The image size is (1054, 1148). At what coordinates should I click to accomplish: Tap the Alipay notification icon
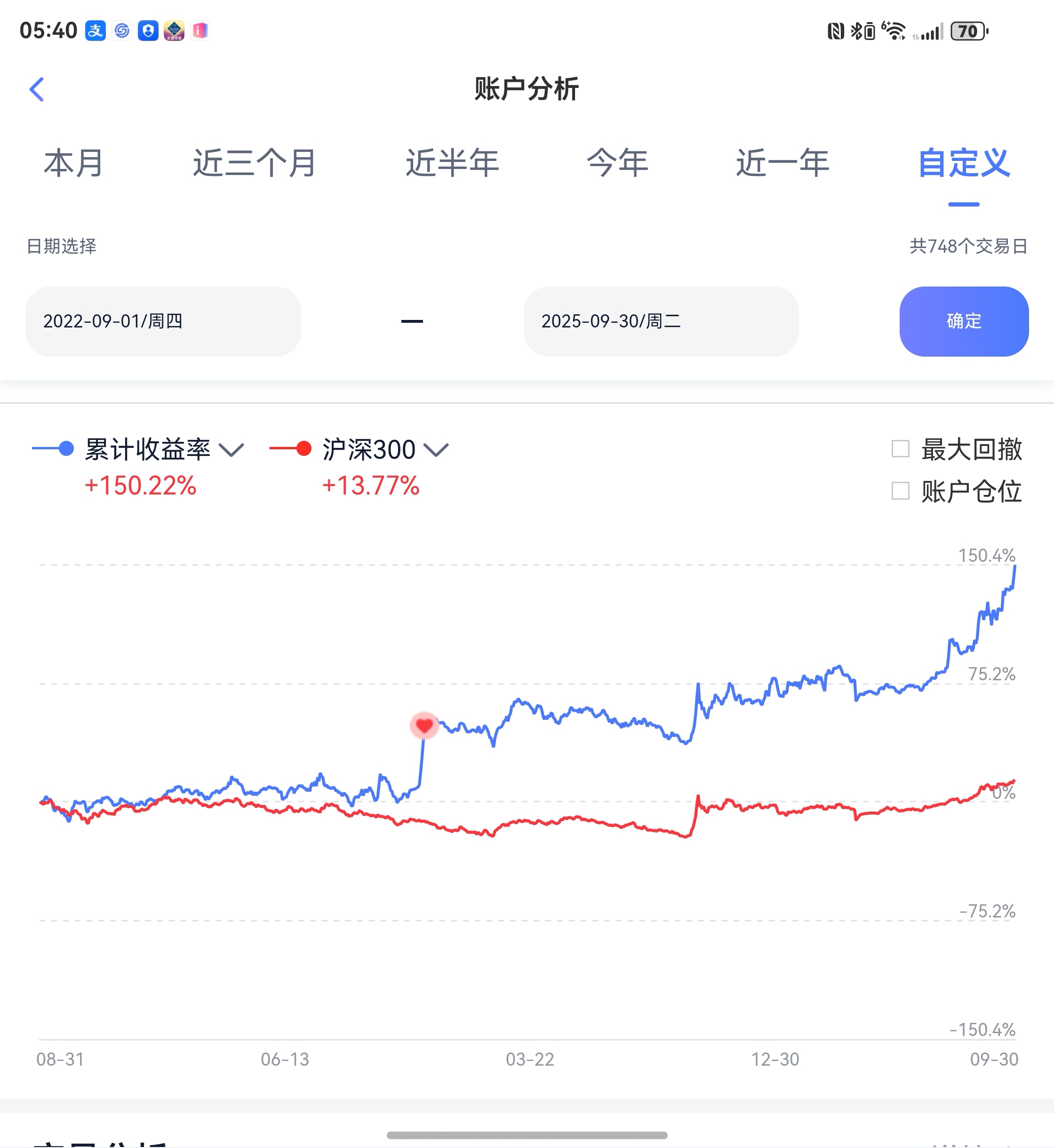coord(95,31)
